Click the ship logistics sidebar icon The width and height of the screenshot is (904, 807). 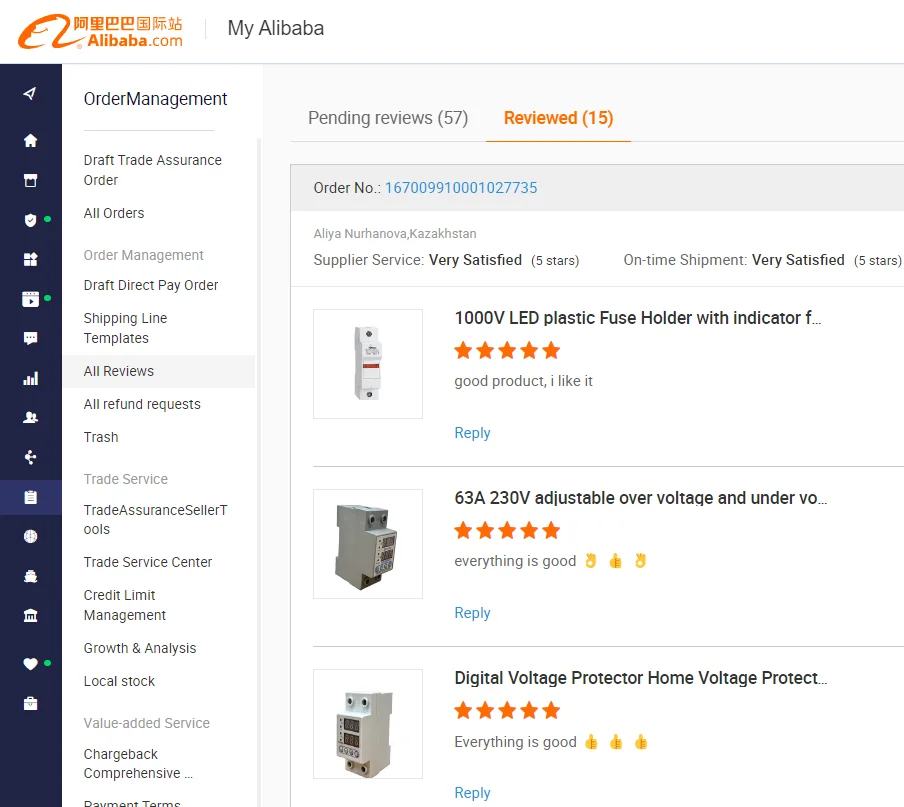coord(30,576)
